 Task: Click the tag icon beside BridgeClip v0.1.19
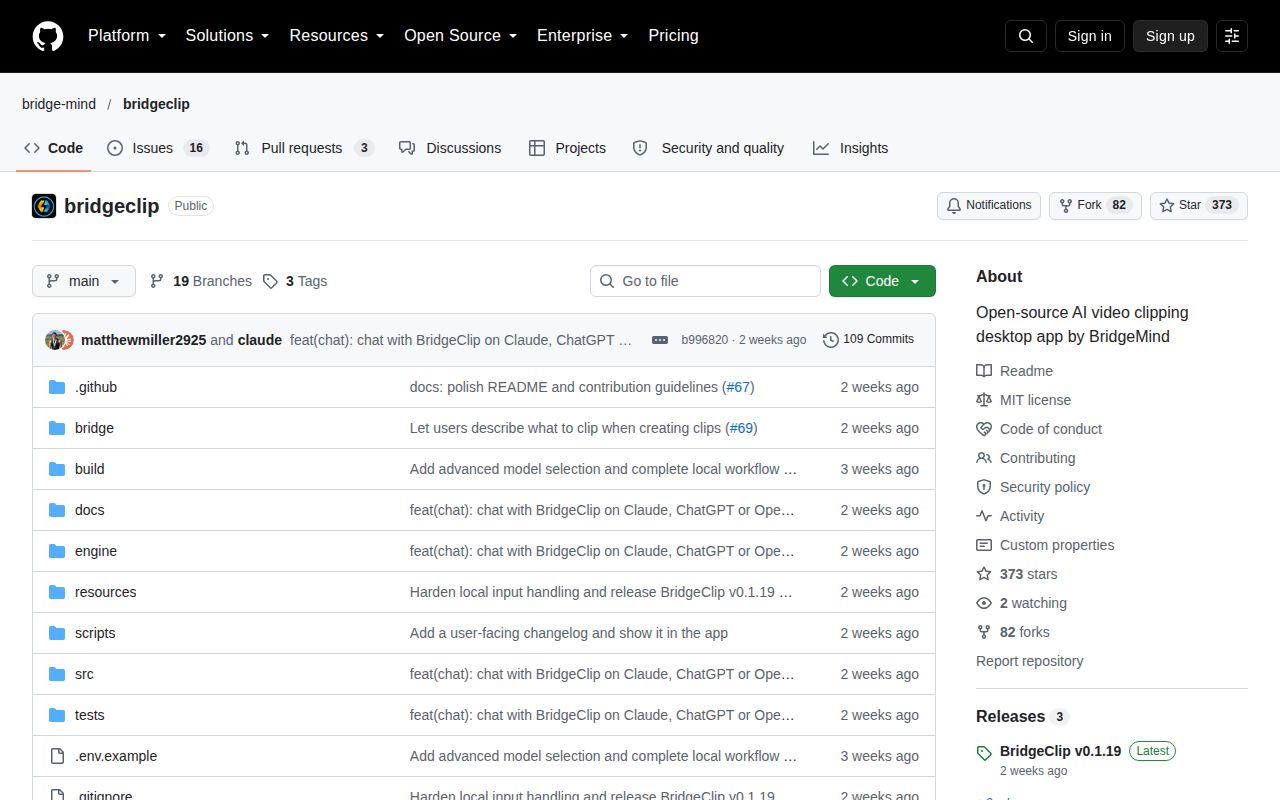pyautogui.click(x=984, y=753)
